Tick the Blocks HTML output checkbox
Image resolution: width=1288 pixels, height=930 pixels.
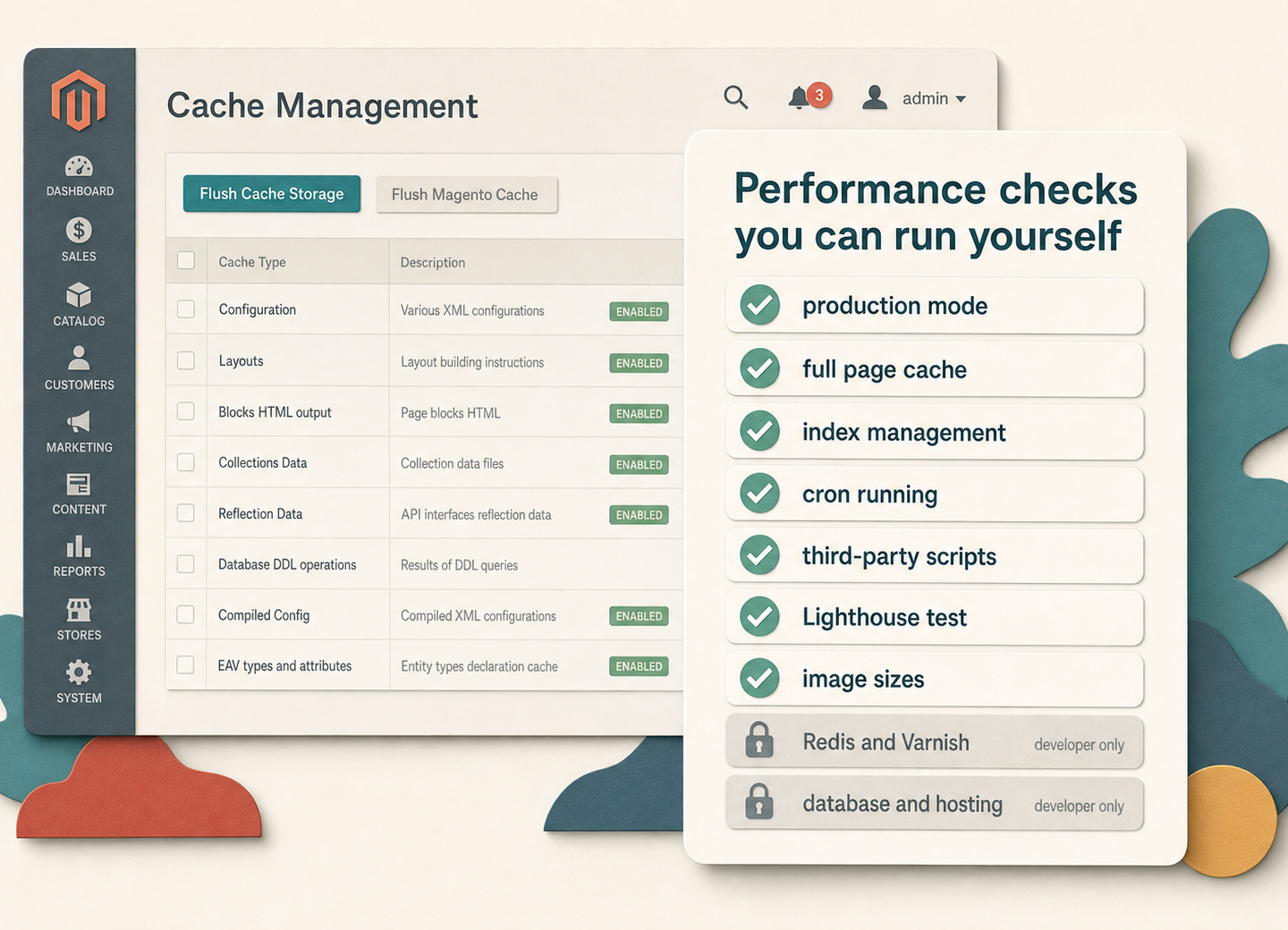tap(186, 410)
